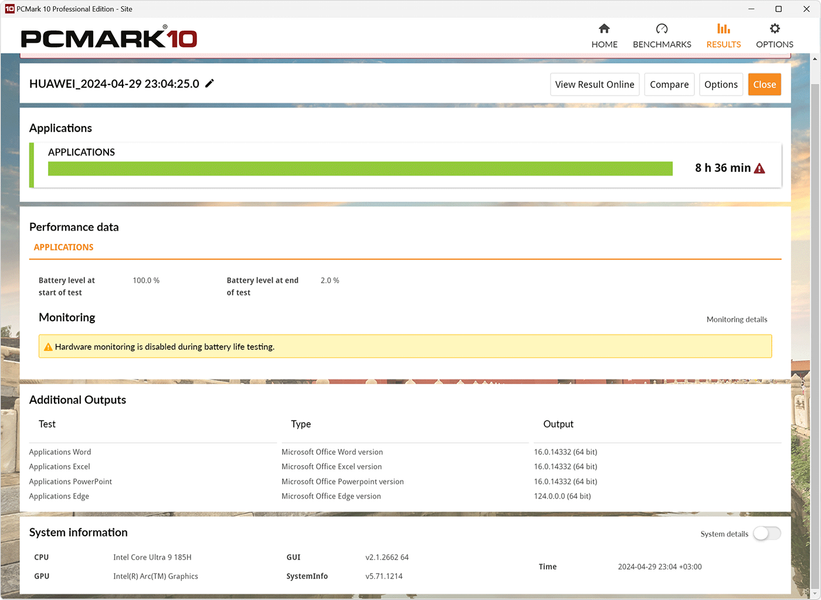Click the orange Close button
The height and width of the screenshot is (600, 821).
[764, 84]
